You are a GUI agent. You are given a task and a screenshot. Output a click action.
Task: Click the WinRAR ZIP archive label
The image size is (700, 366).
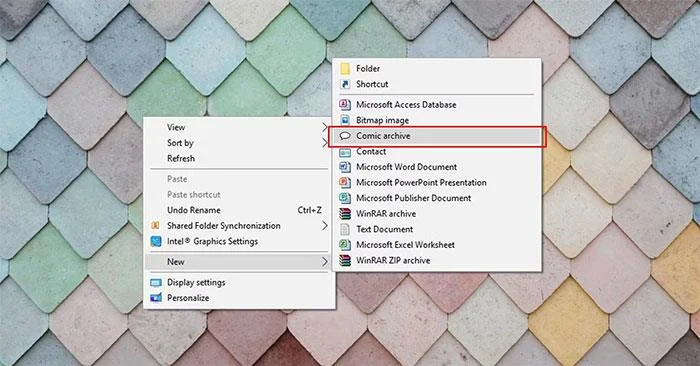[393, 260]
